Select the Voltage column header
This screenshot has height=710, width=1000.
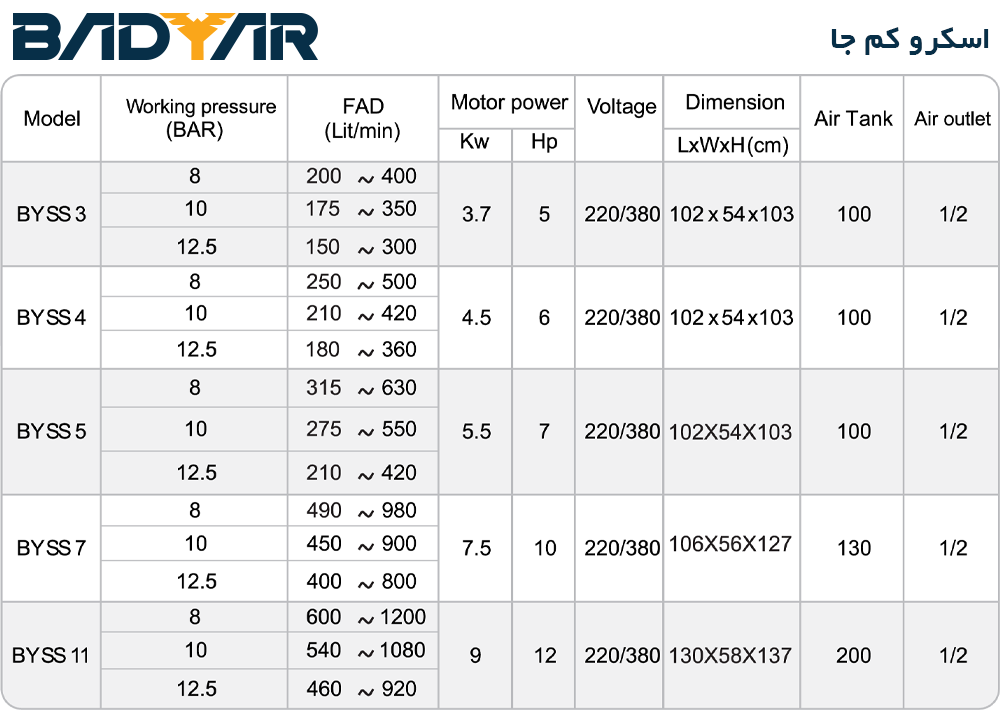[x=621, y=107]
